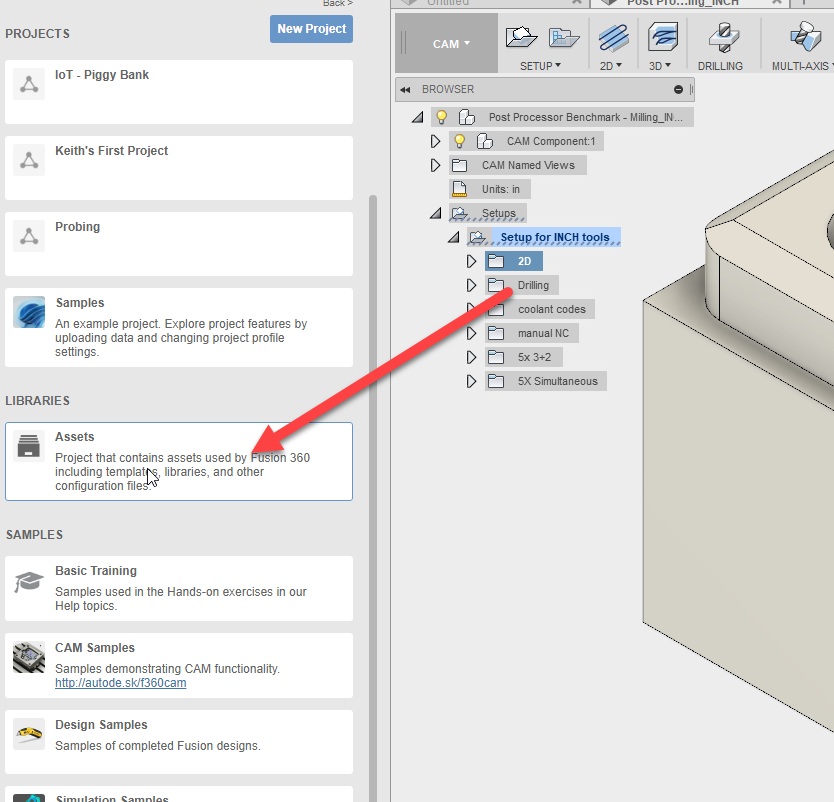
Task: Toggle root document lightbulb visibility
Action: tap(441, 117)
